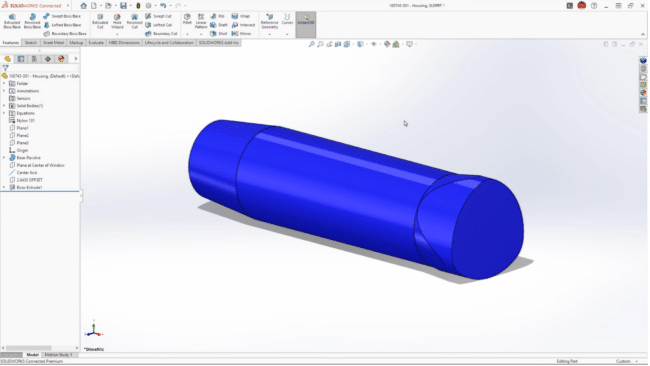The height and width of the screenshot is (366, 650).
Task: Open ConfigurationManager tab
Action: [x=34, y=59]
